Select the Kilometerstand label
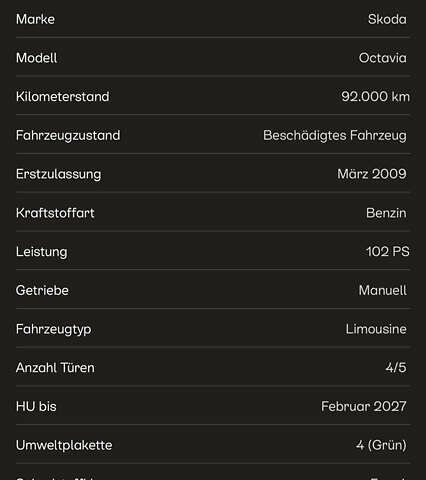 pyautogui.click(x=63, y=96)
